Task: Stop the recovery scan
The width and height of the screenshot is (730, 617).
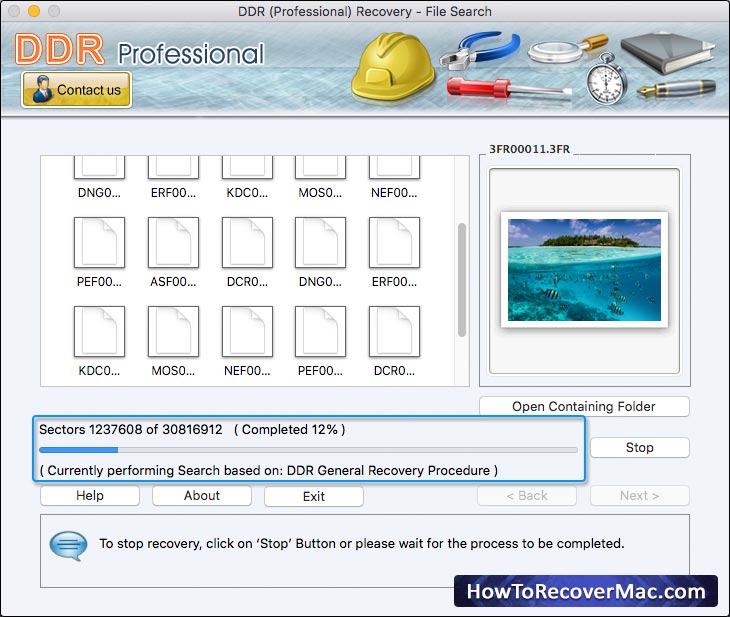Action: pyautogui.click(x=640, y=447)
